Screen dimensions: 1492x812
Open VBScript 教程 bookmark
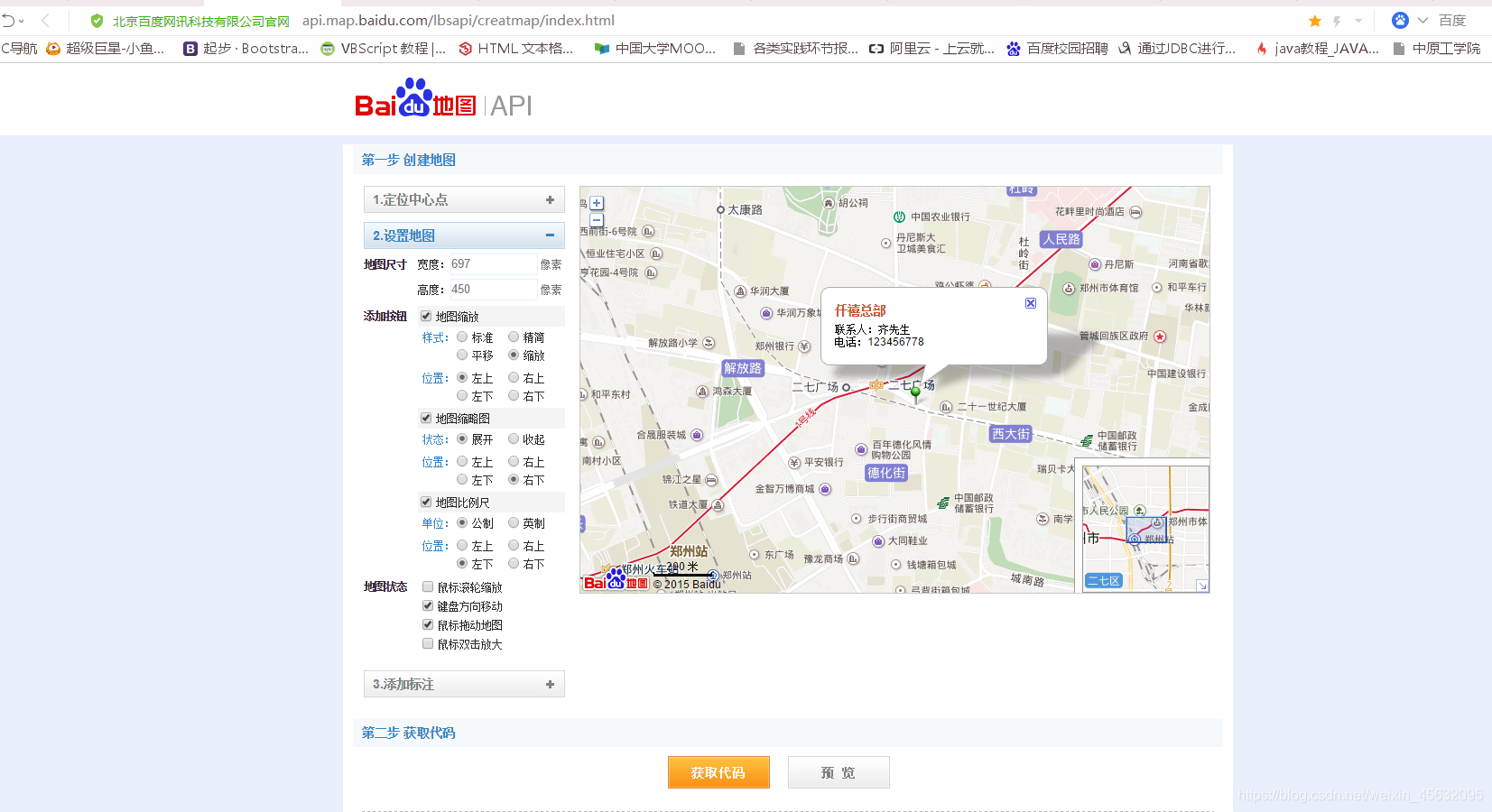[x=384, y=49]
